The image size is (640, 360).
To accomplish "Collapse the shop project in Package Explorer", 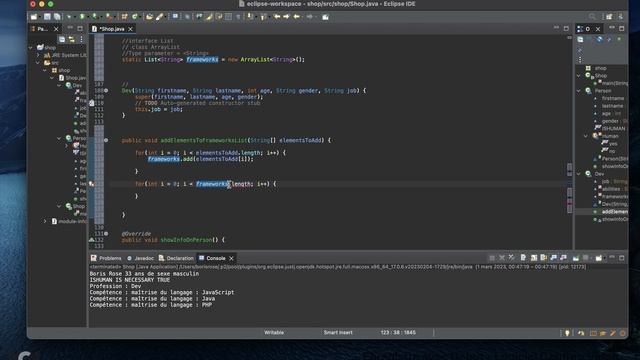I will coord(31,48).
